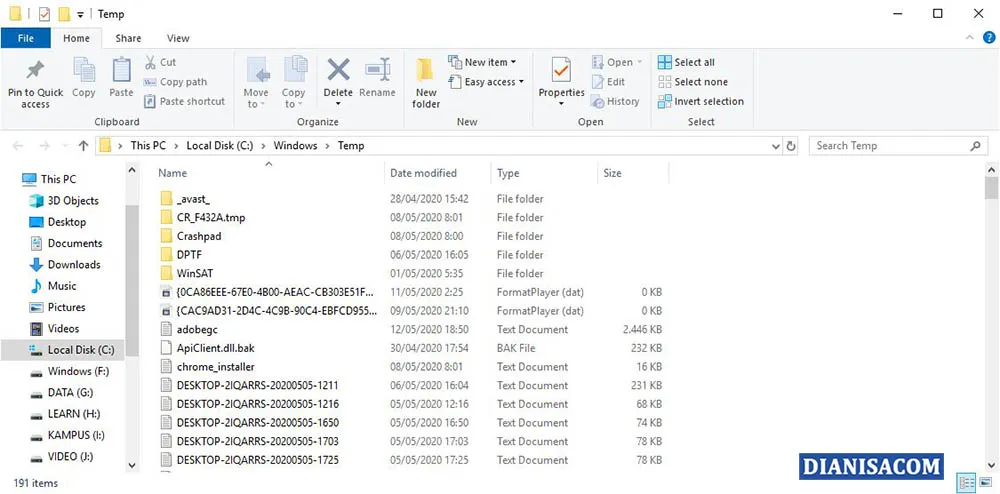Select the _avast_ folder

(184, 199)
